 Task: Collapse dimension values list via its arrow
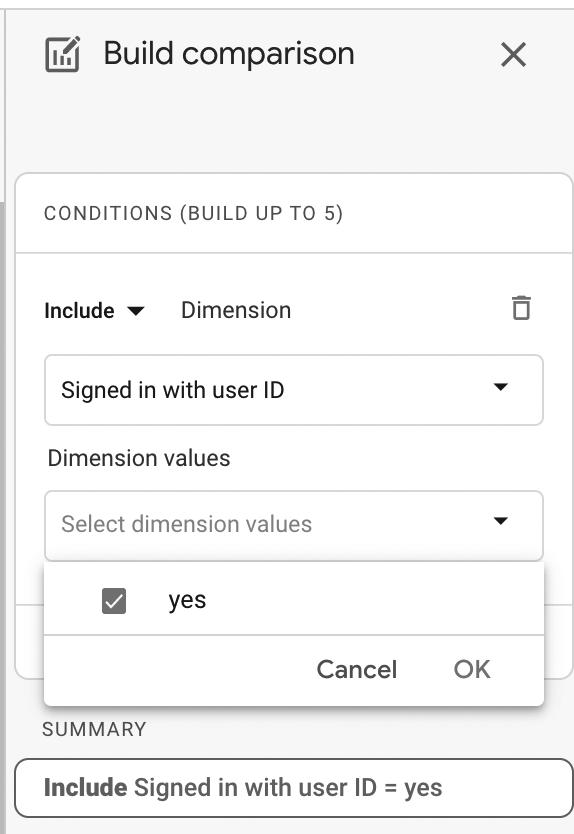point(500,521)
